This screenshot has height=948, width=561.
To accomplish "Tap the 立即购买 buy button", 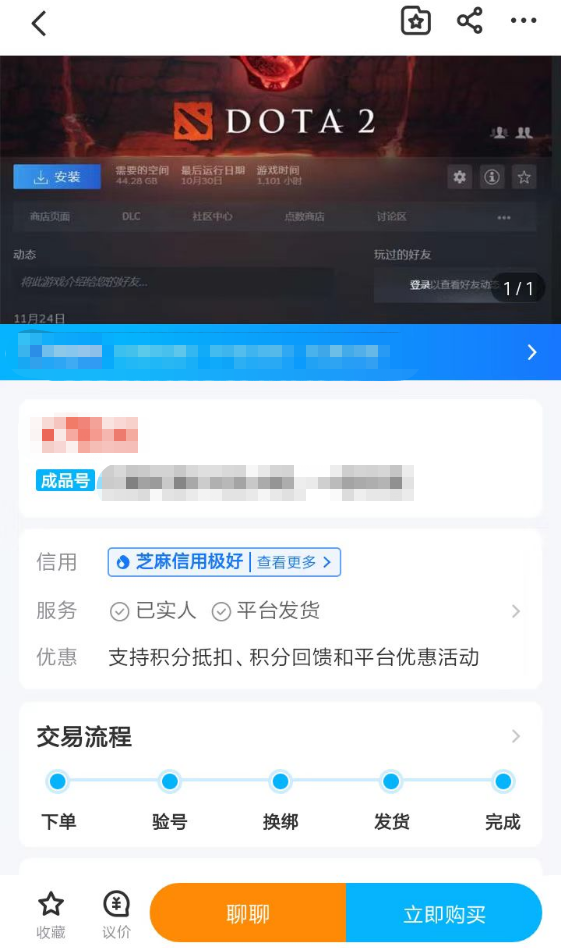I will tap(444, 914).
